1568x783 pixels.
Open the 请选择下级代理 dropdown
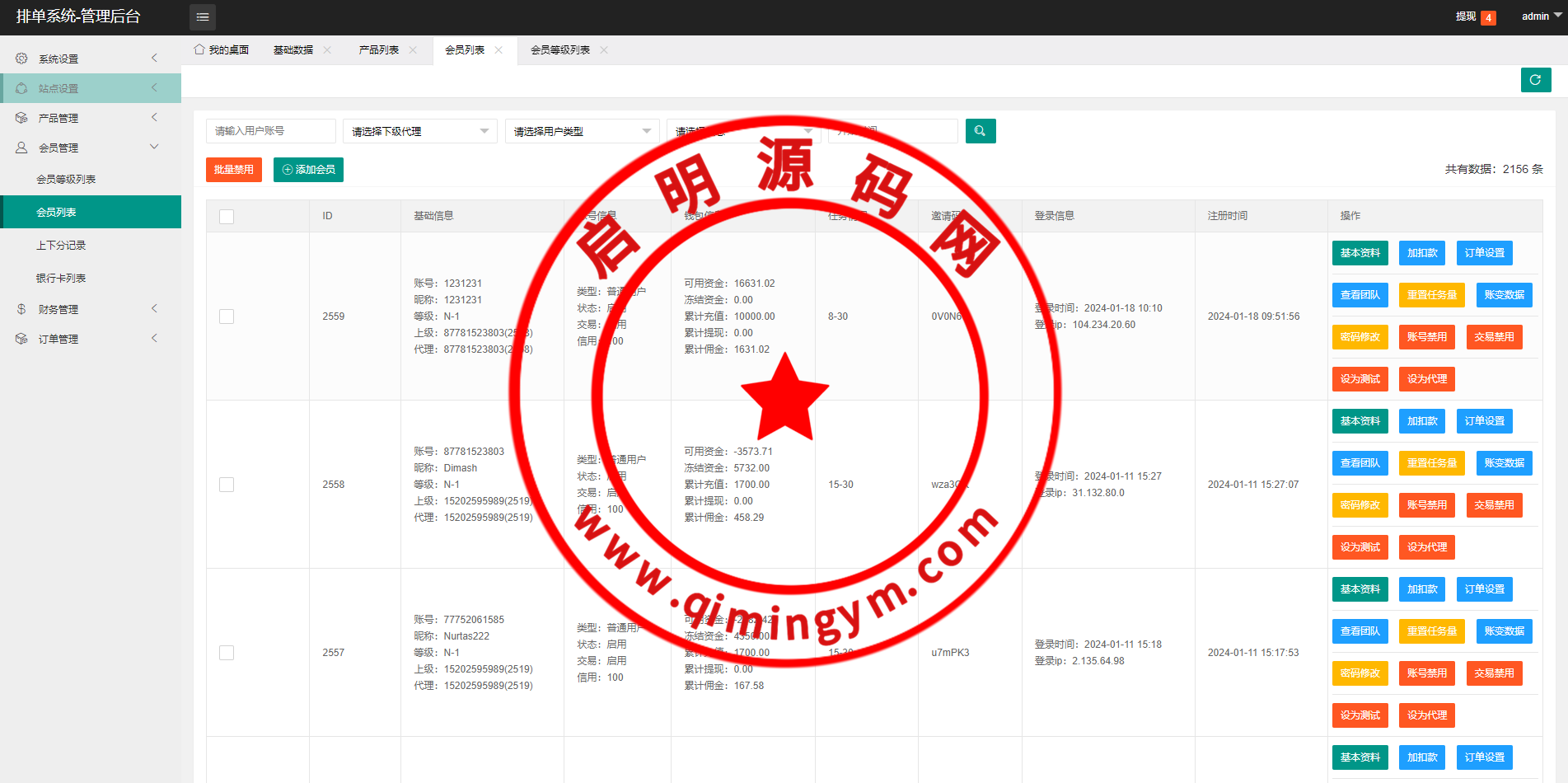pos(419,131)
